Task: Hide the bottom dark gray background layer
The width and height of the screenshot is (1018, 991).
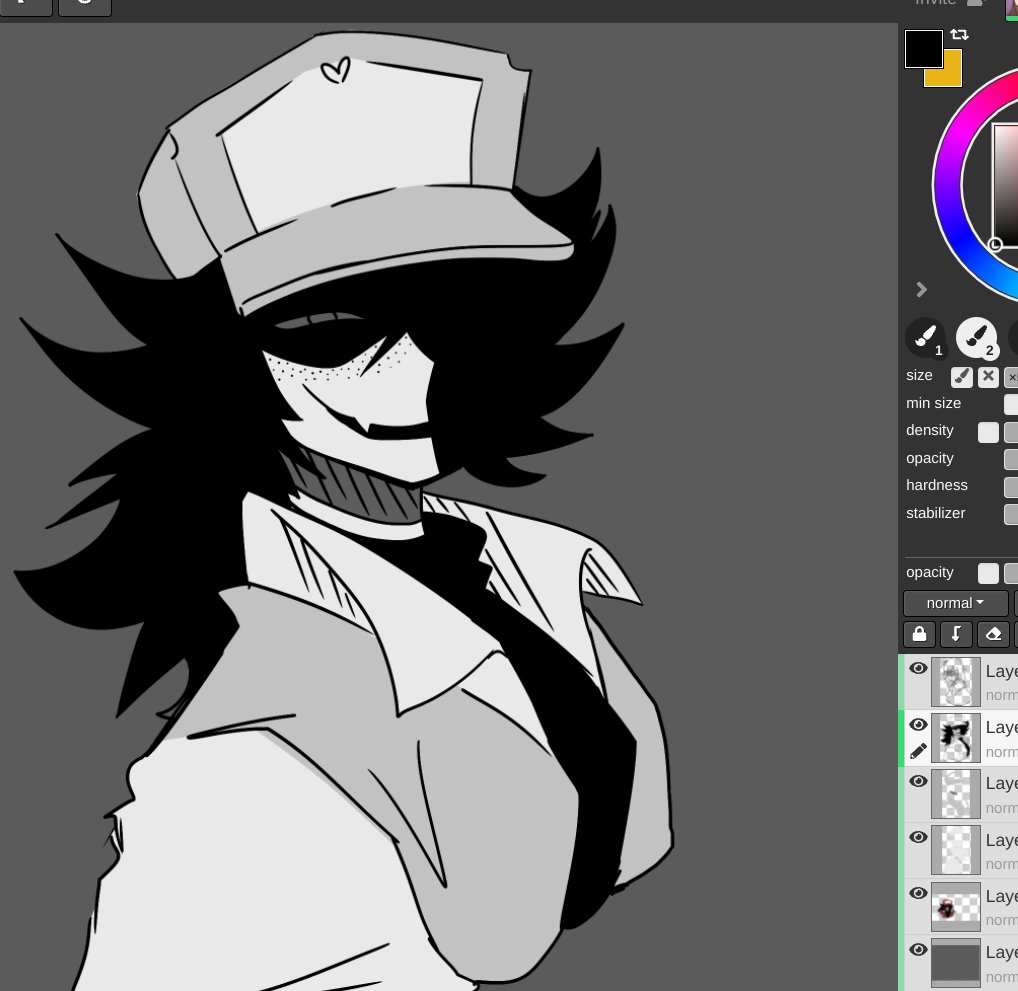Action: point(918,950)
